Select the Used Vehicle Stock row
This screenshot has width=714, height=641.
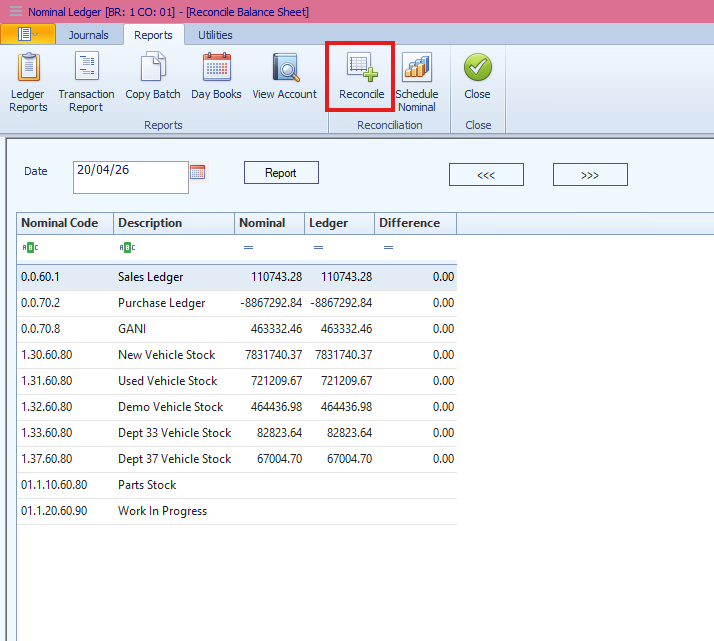click(x=237, y=381)
